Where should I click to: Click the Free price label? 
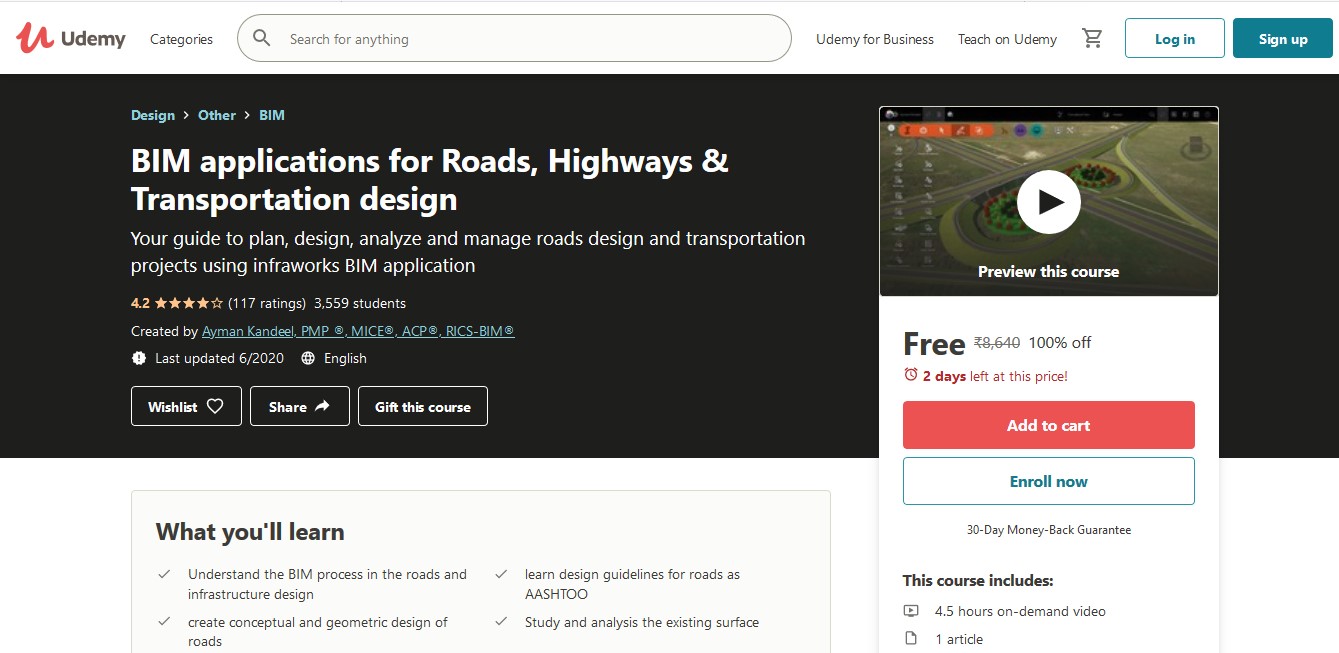point(934,344)
